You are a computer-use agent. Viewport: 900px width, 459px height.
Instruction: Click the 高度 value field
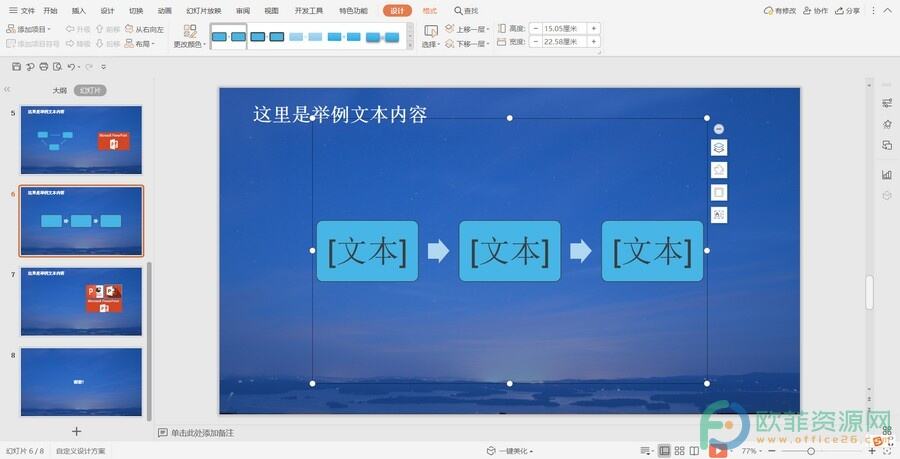point(564,28)
